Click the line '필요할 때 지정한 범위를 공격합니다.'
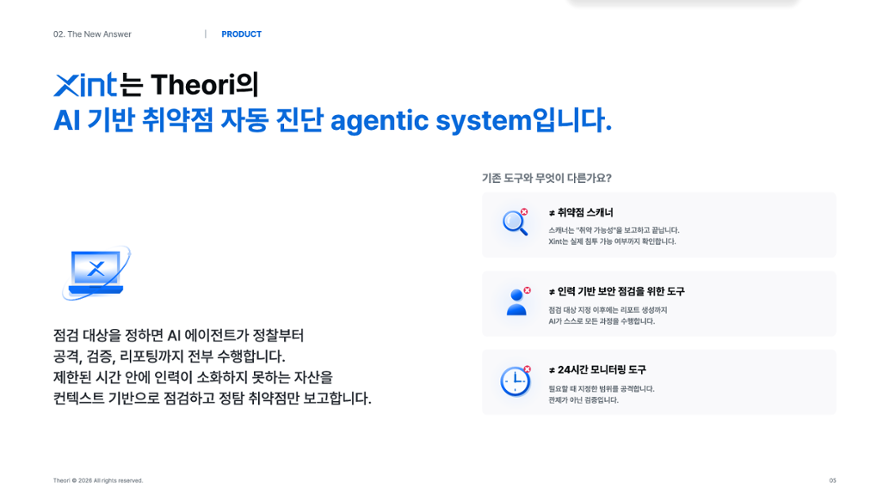 602,389
